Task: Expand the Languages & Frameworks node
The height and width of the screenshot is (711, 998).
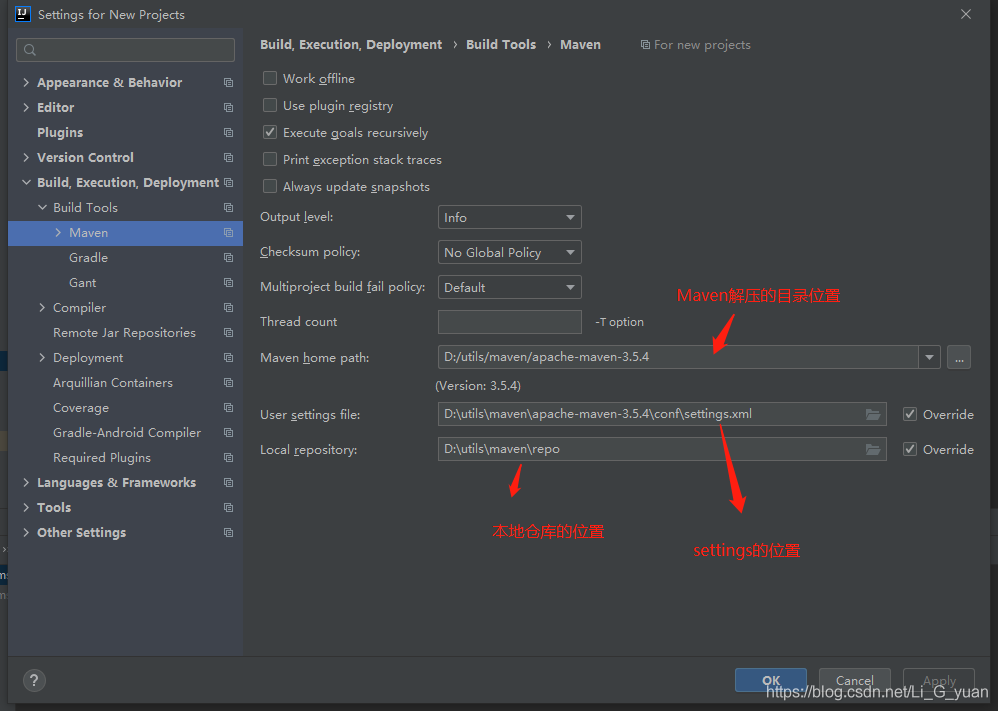Action: [26, 482]
